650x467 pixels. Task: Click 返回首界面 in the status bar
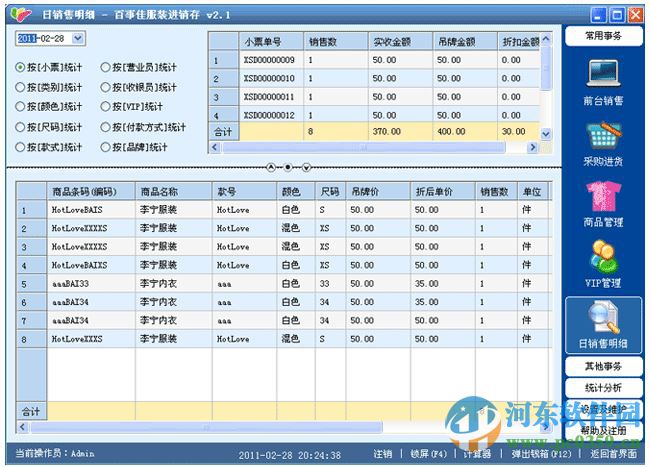coord(614,454)
